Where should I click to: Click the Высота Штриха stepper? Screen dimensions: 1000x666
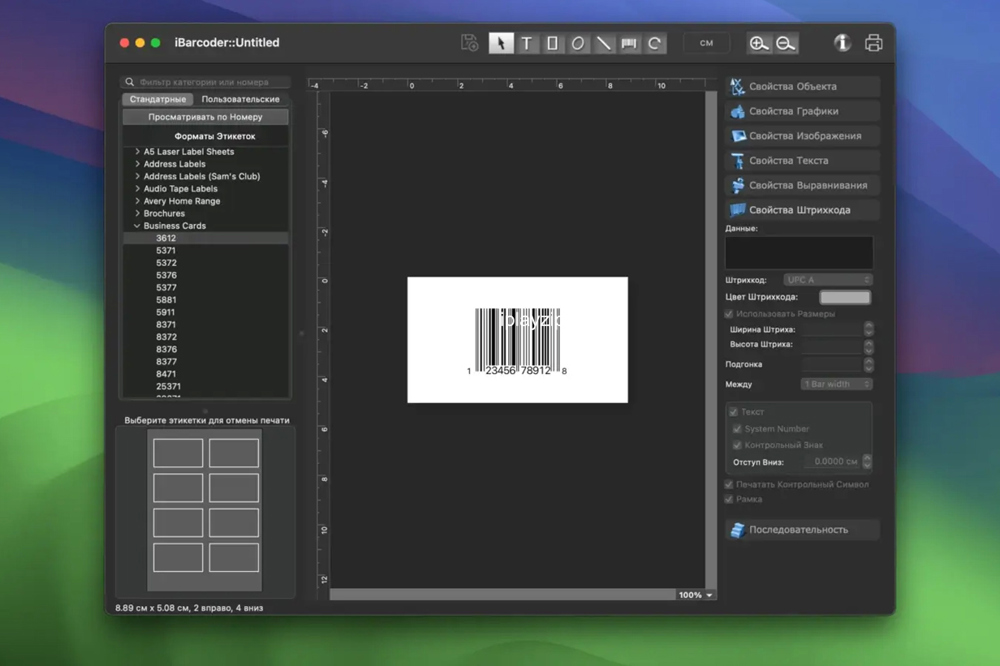point(869,347)
